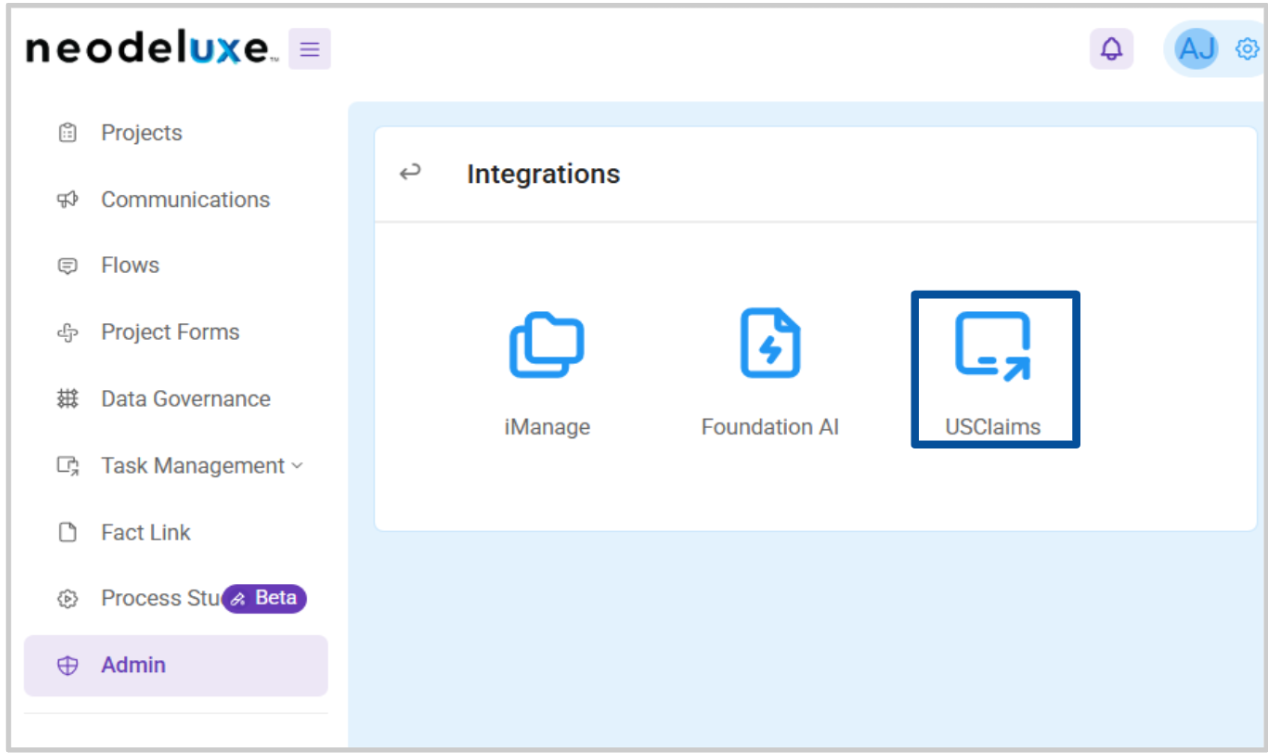Open Fact Link in the sidebar
The width and height of the screenshot is (1268, 753).
click(x=146, y=533)
